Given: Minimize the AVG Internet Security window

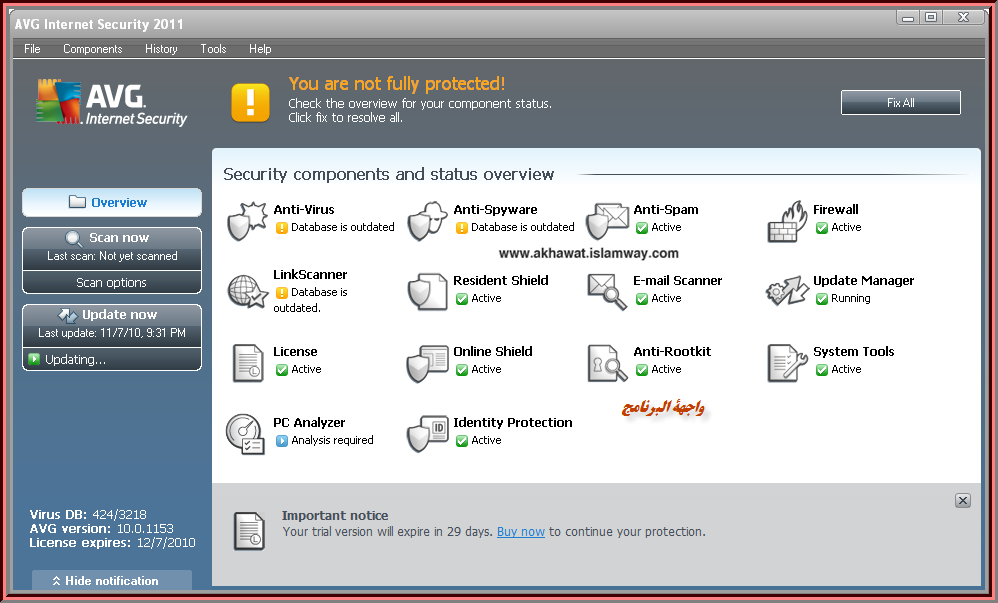Looking at the screenshot, I should [908, 17].
